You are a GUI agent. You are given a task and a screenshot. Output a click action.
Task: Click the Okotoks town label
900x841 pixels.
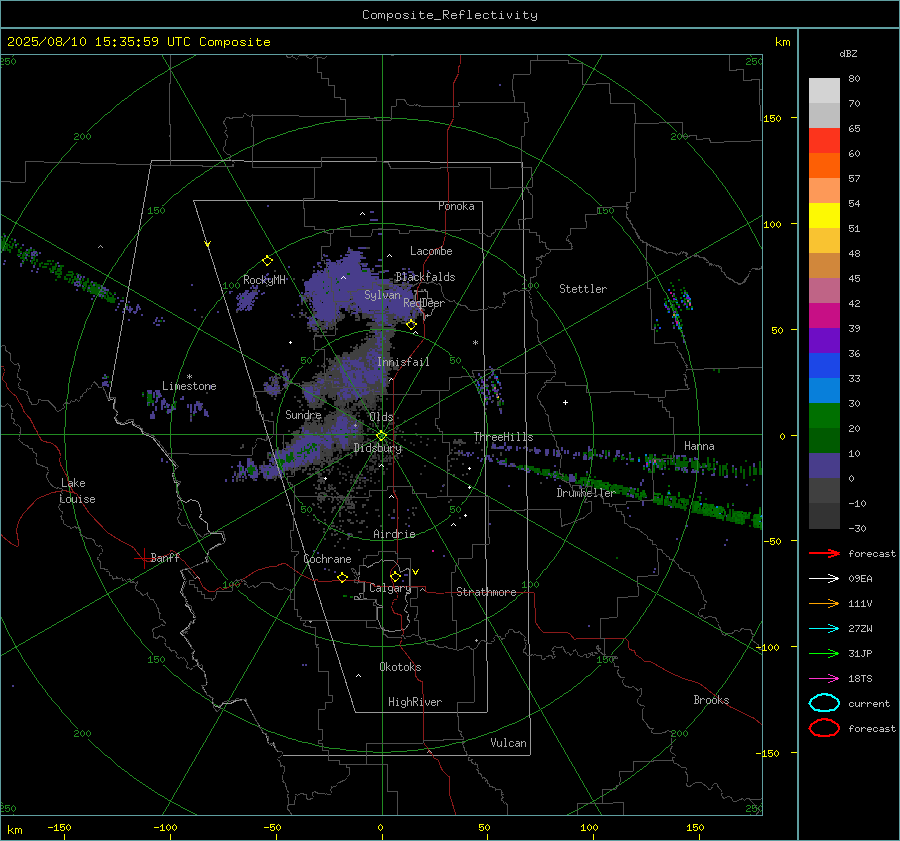[400, 667]
